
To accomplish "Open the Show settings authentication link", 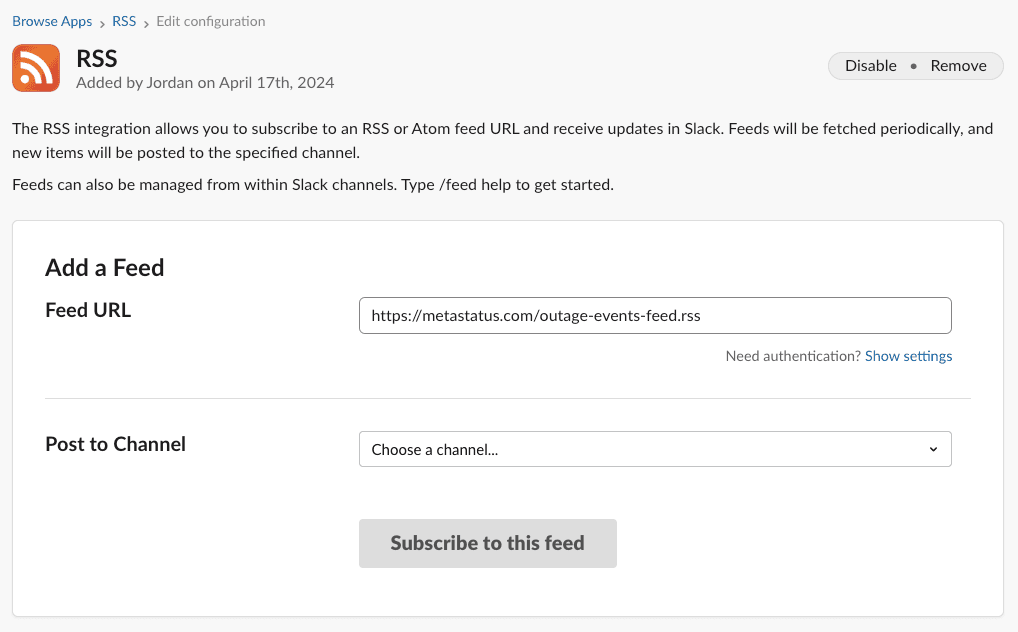I will coord(908,356).
